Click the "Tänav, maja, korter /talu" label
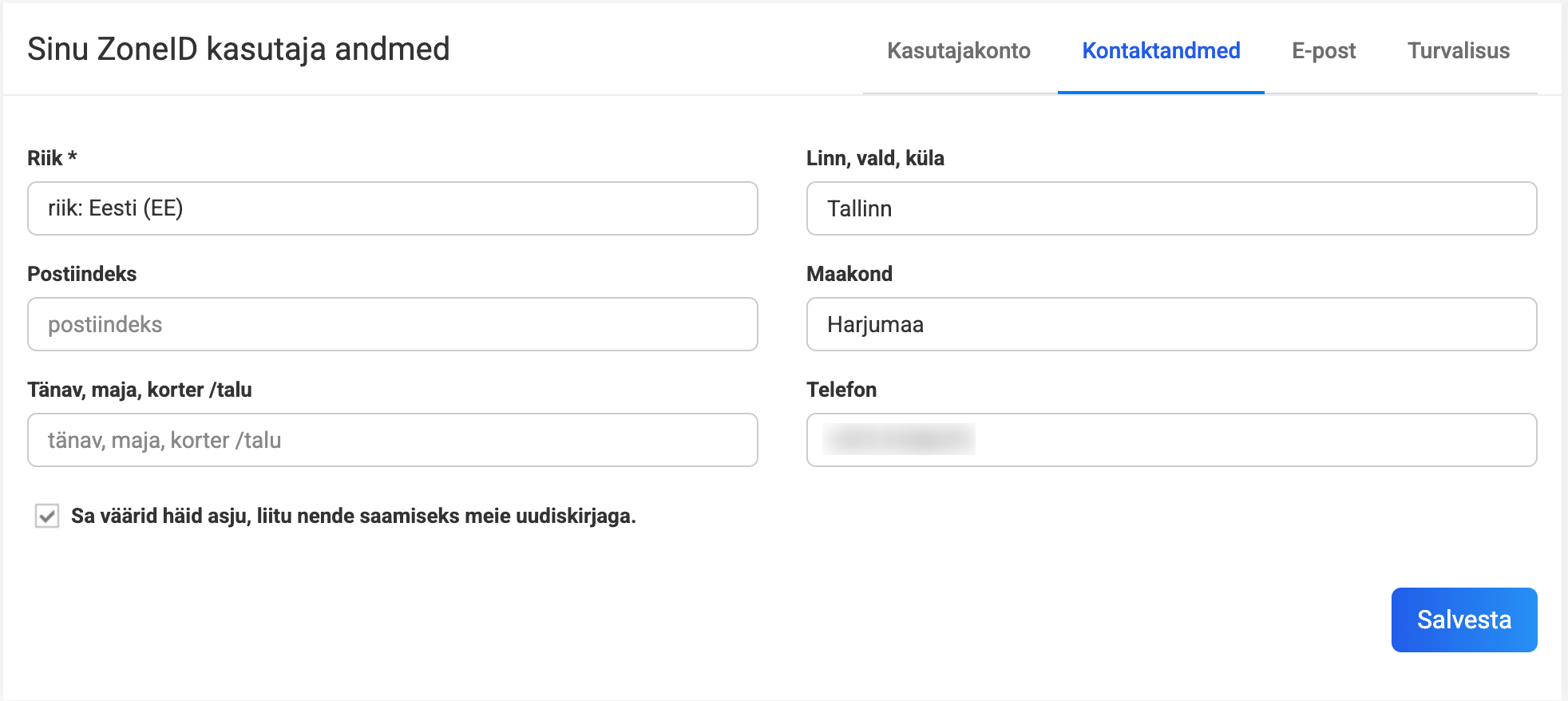This screenshot has width=1568, height=701. pyautogui.click(x=139, y=390)
